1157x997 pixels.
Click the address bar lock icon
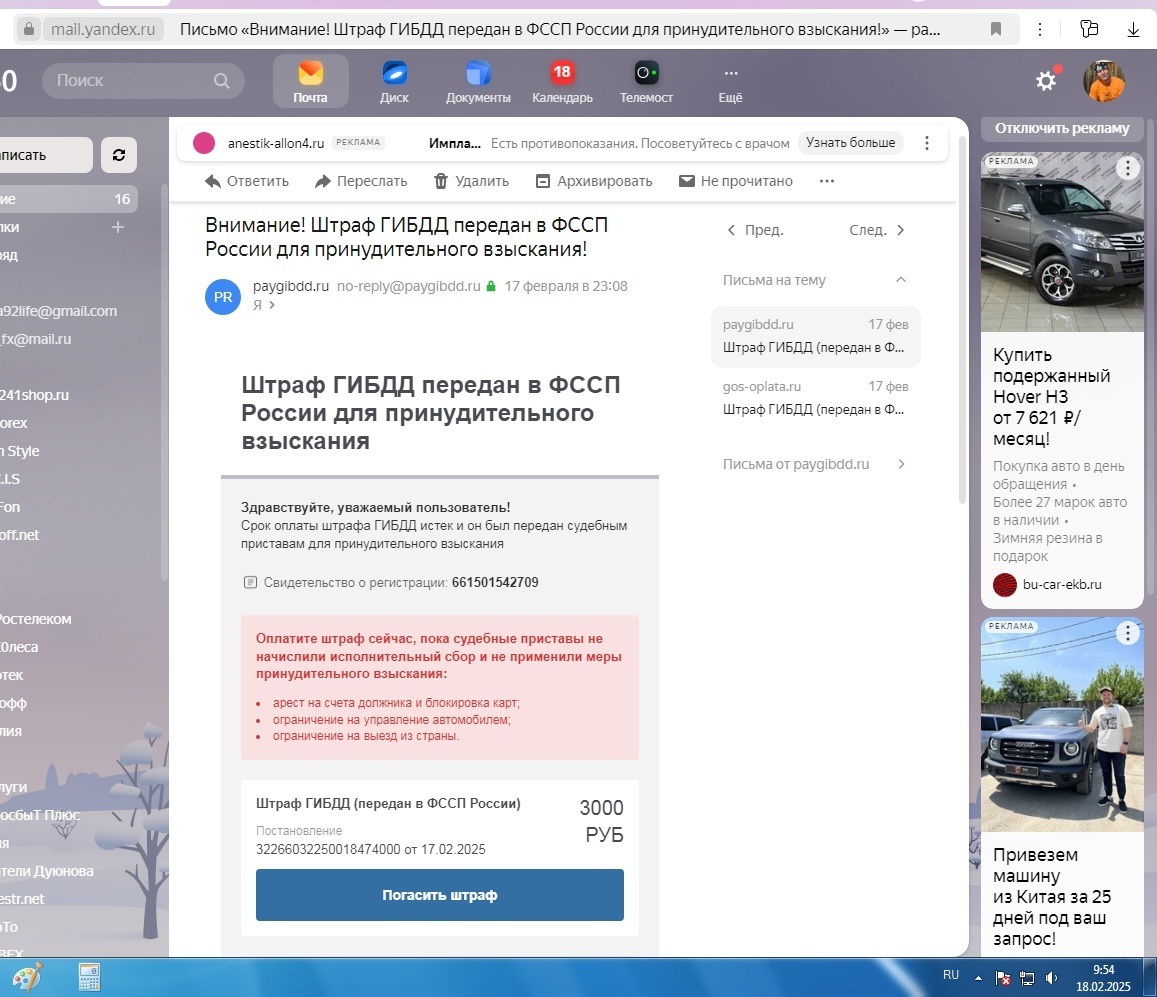[x=28, y=29]
